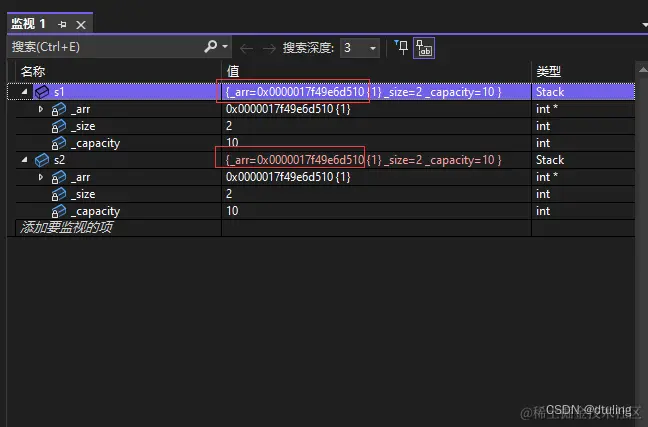Click the s2 object cube icon
Screen dimensions: 648x427
pyautogui.click(x=42, y=160)
